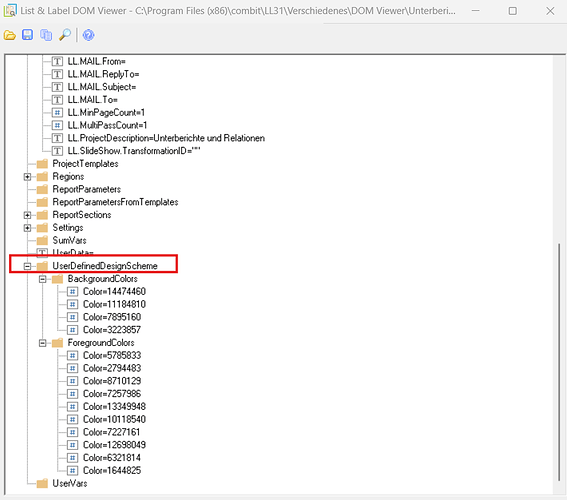The width and height of the screenshot is (567, 500).
Task: Click the open file folder toolbar icon
Action: pyautogui.click(x=10, y=35)
